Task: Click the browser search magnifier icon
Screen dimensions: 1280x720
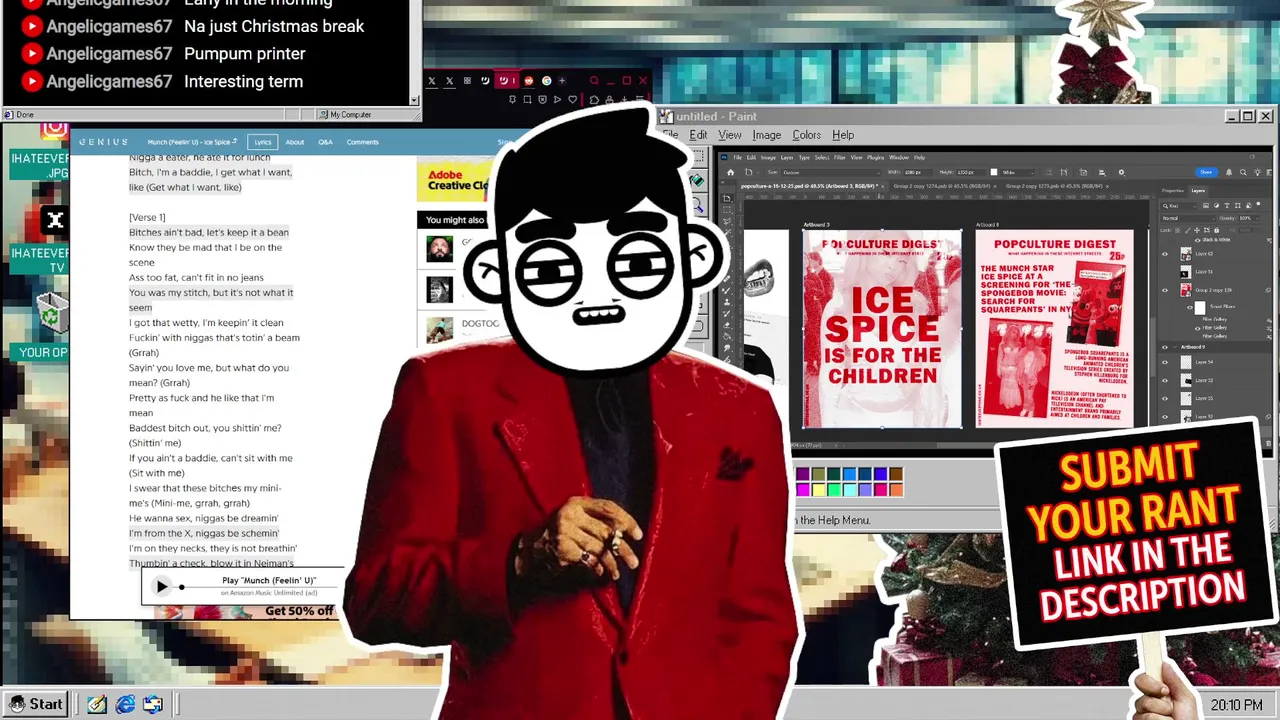Action: coord(594,80)
